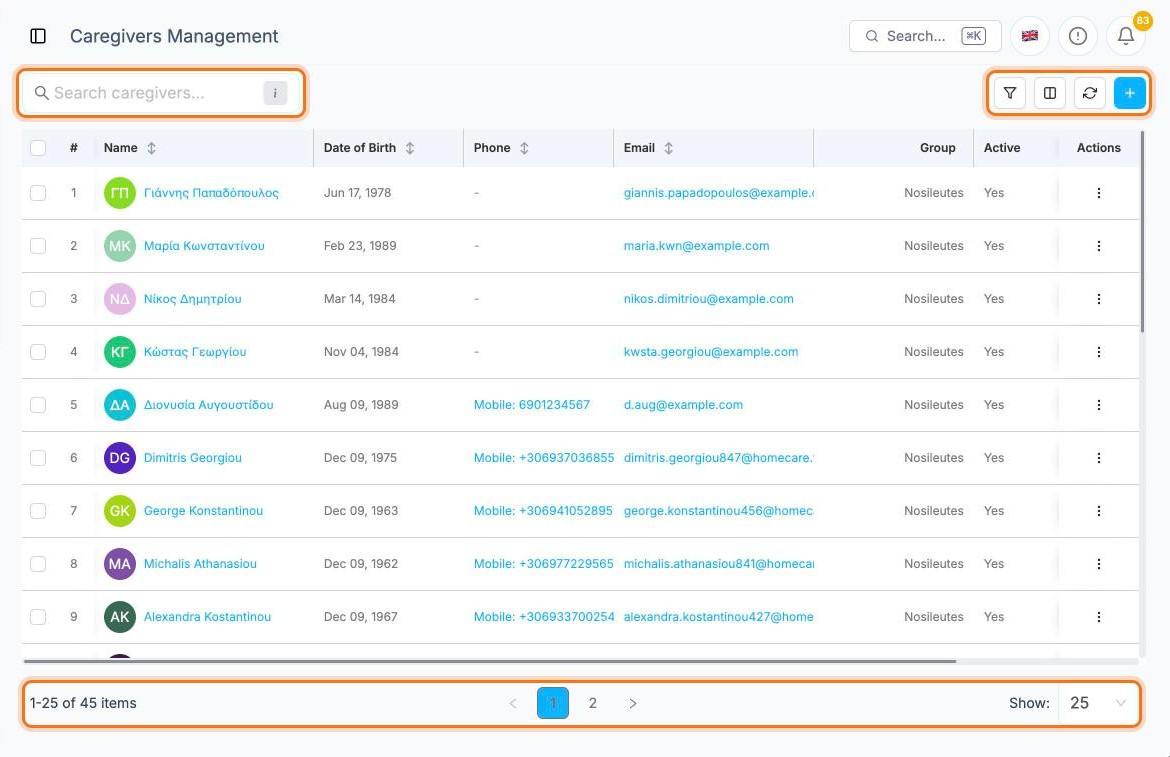Sort by Phone column arrows
1170x757 pixels.
pos(525,148)
